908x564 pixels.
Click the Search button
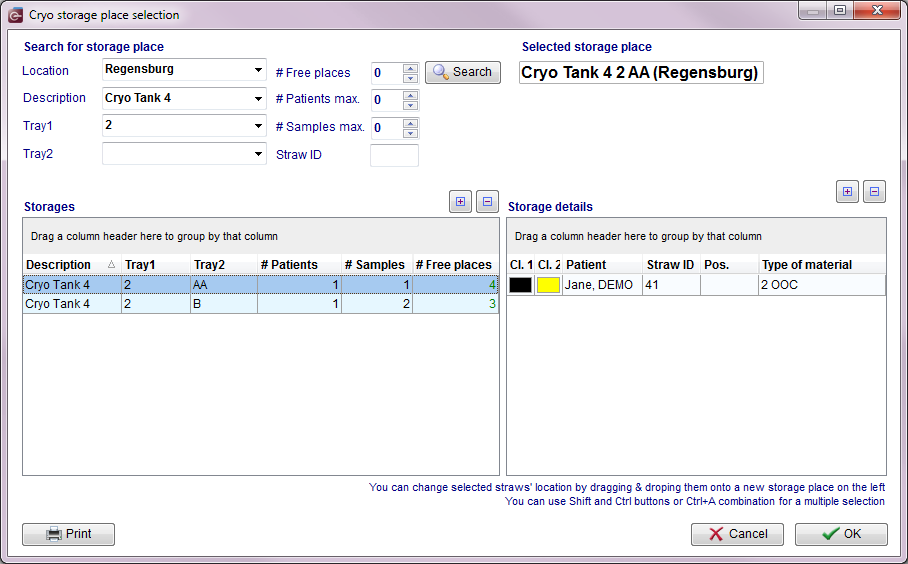pos(463,72)
